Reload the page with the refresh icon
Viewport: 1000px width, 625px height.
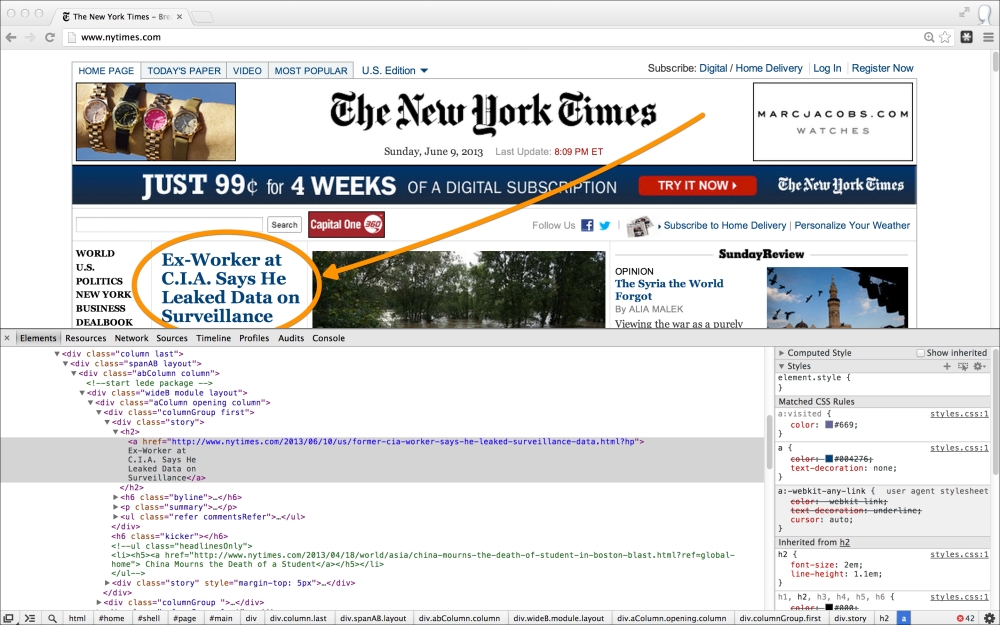[50, 37]
